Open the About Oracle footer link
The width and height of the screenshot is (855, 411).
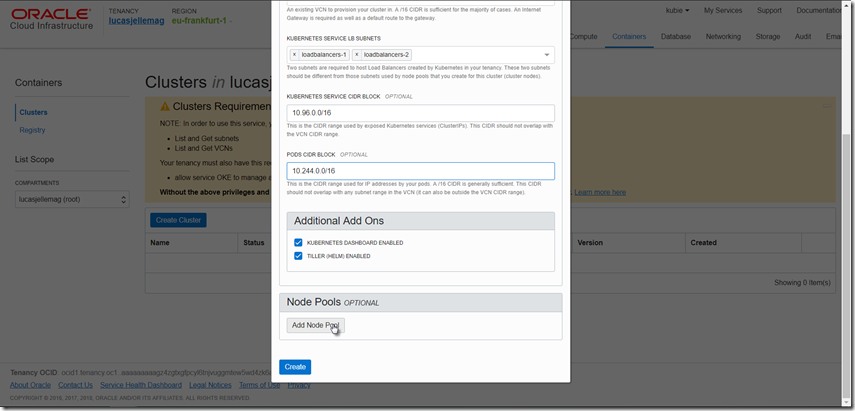point(31,385)
